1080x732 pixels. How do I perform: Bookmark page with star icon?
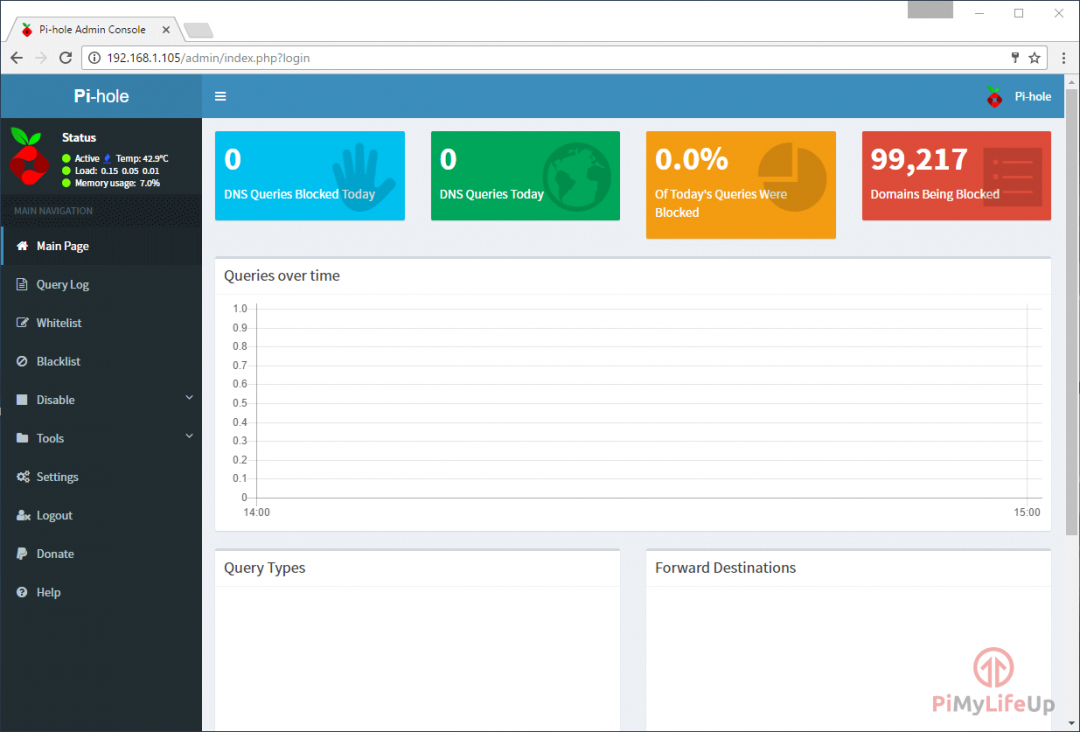[1035, 58]
